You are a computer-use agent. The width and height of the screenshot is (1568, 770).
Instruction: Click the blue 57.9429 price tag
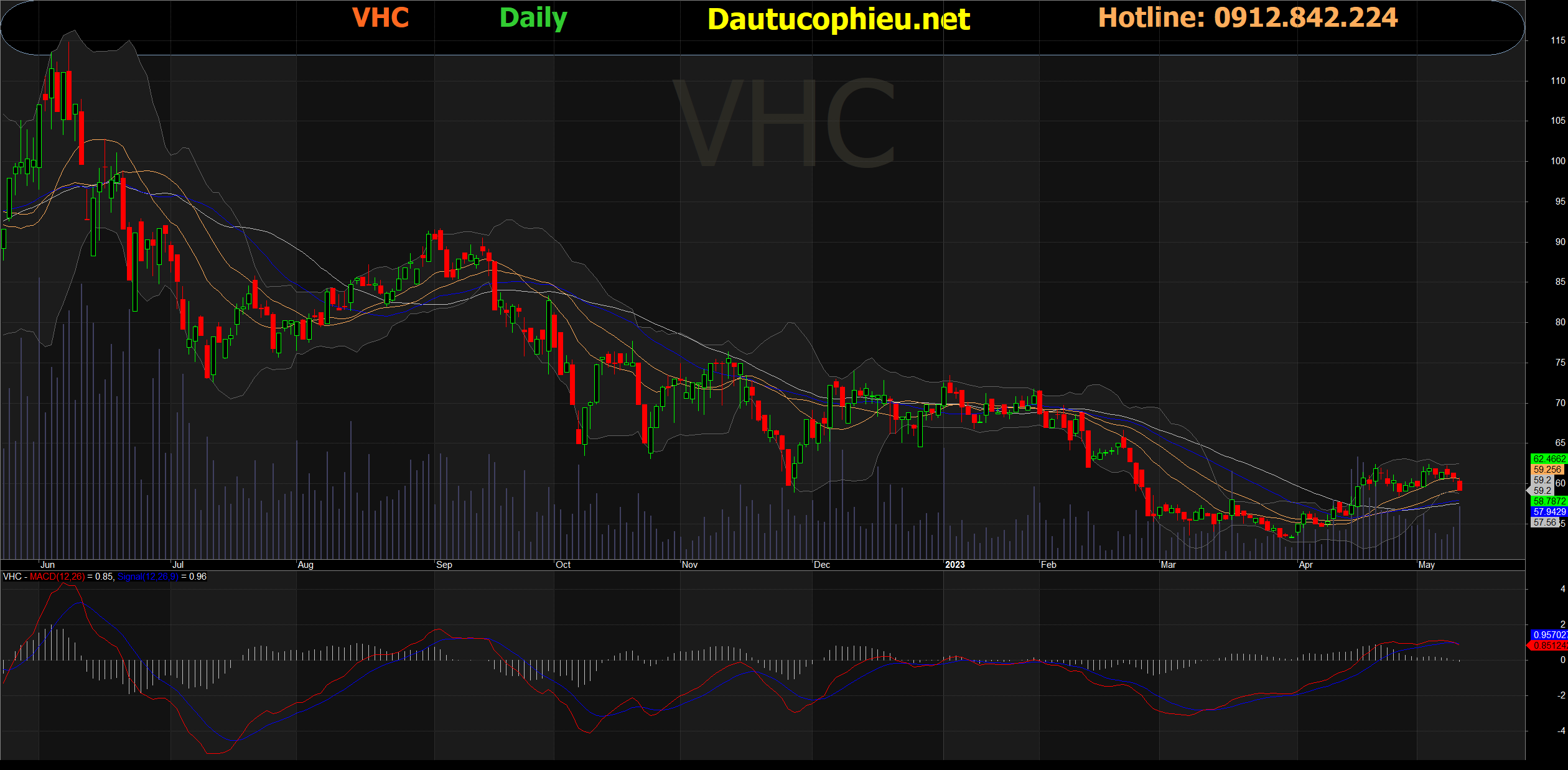pyautogui.click(x=1549, y=512)
